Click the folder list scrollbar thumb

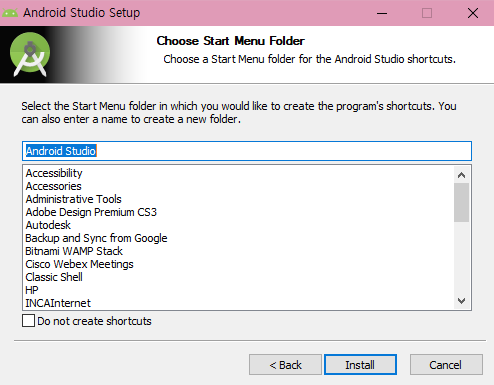[x=461, y=202]
